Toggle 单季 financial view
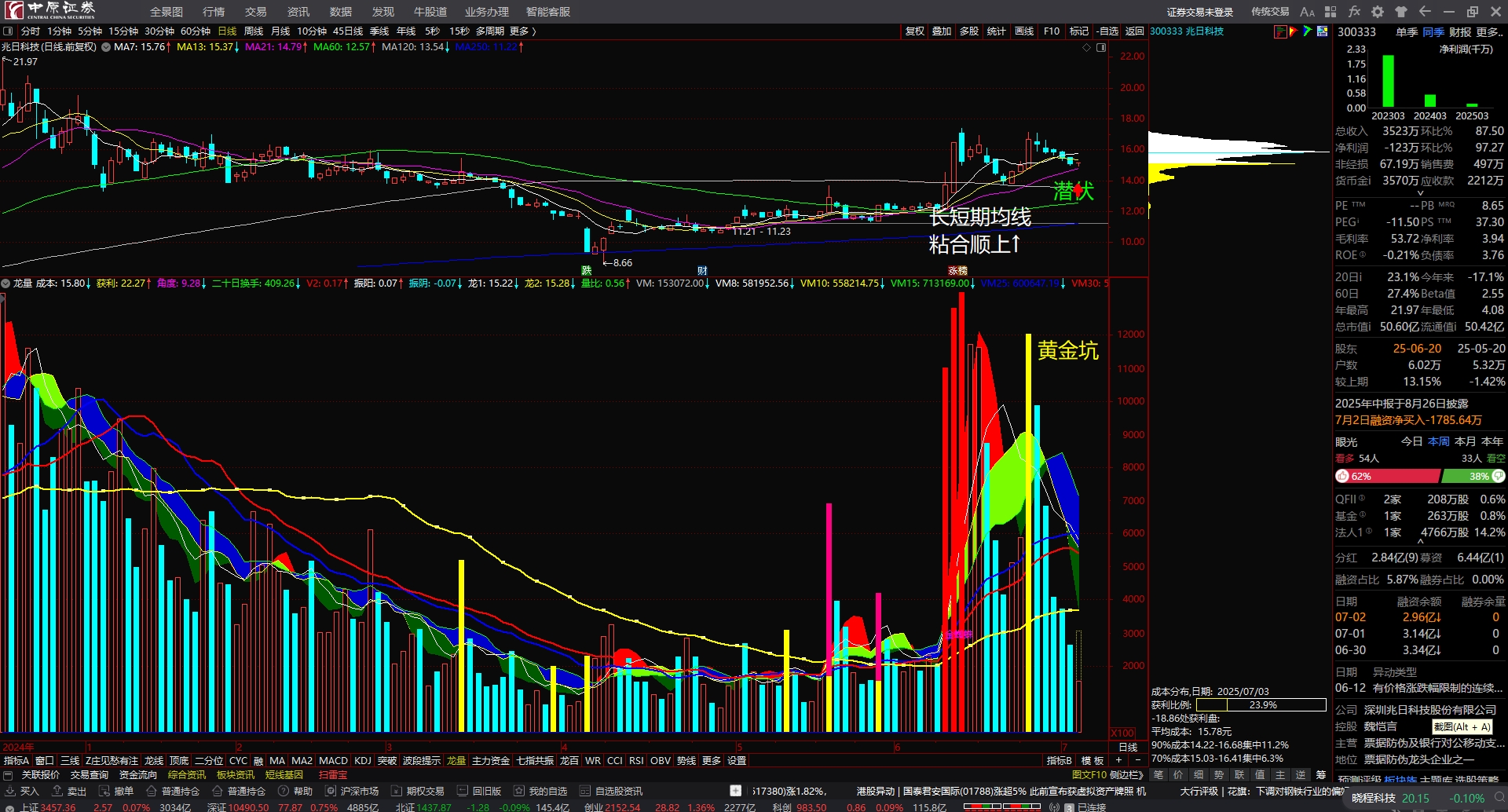The width and height of the screenshot is (1508, 812). [1407, 32]
